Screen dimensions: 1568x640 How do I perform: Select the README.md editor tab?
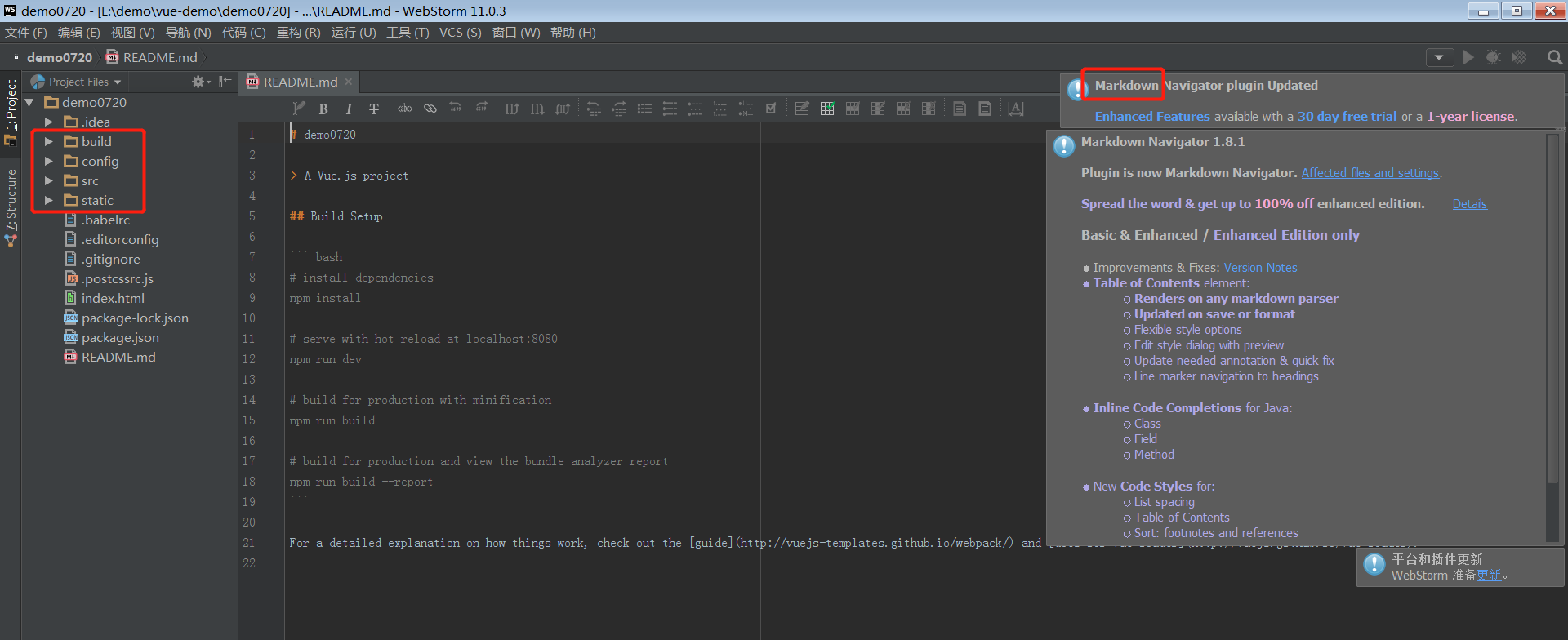click(x=300, y=82)
